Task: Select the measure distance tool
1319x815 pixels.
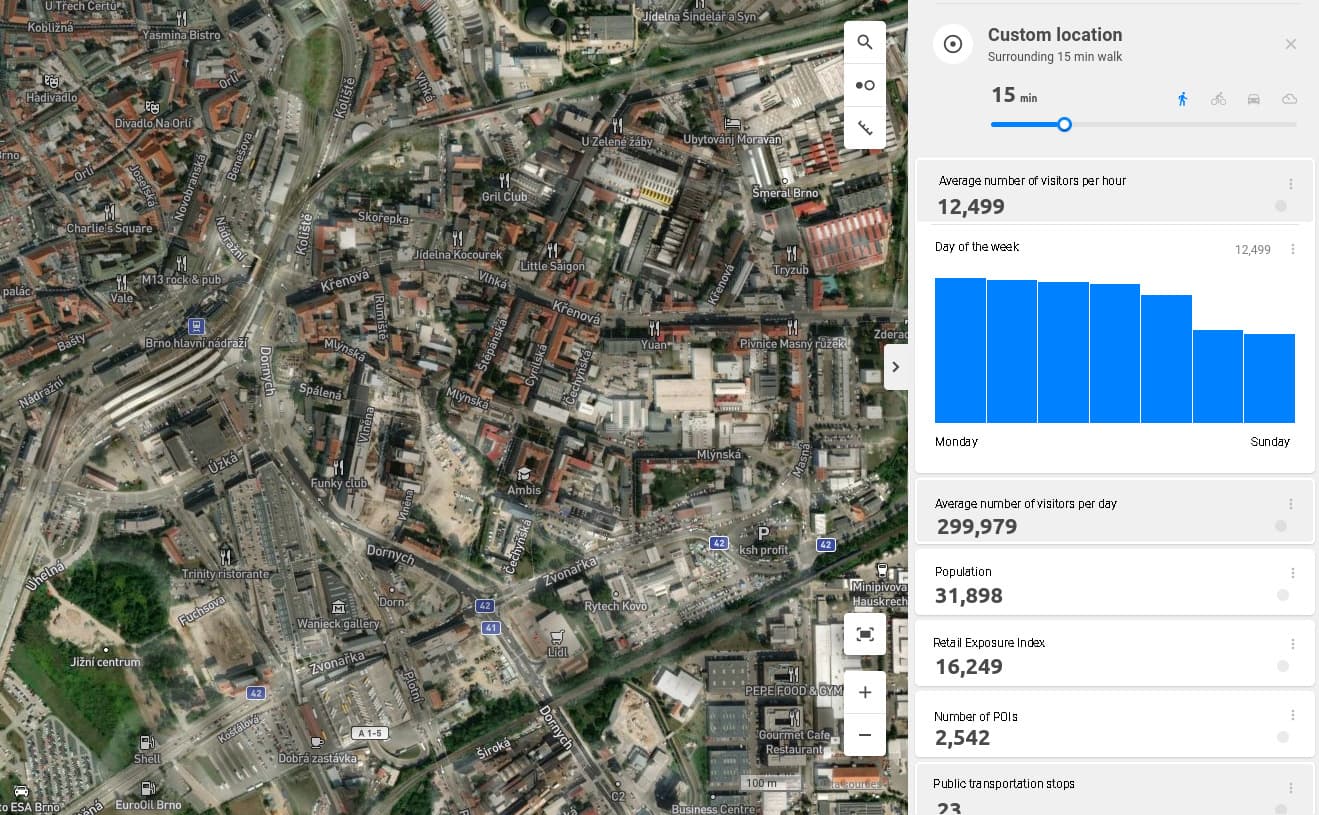Action: (x=864, y=128)
